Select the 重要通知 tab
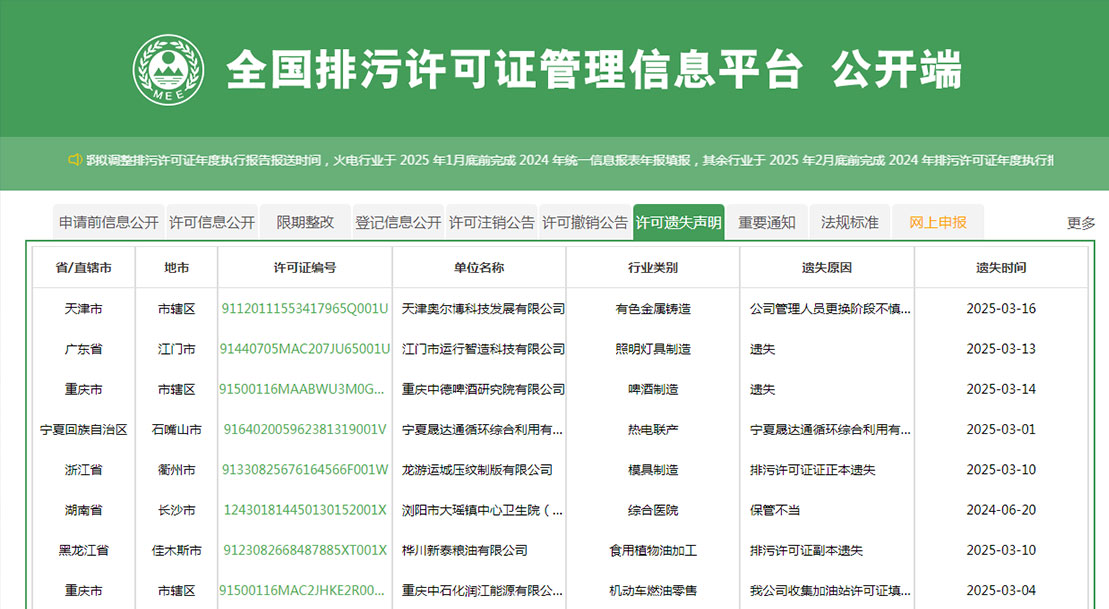Screen dimensions: 1109x609 [766, 221]
